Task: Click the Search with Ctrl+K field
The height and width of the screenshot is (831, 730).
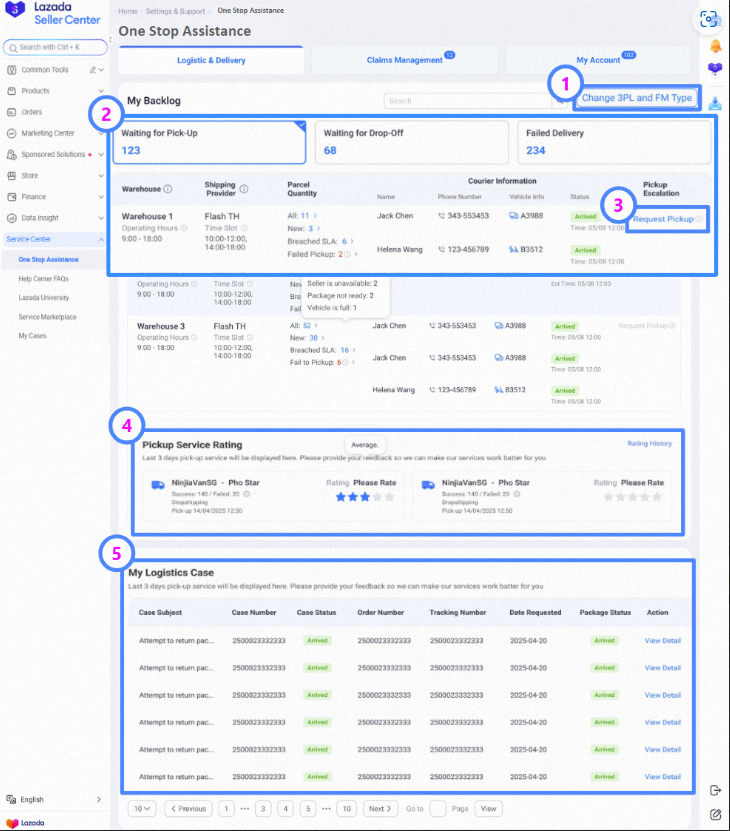Action: tap(55, 47)
